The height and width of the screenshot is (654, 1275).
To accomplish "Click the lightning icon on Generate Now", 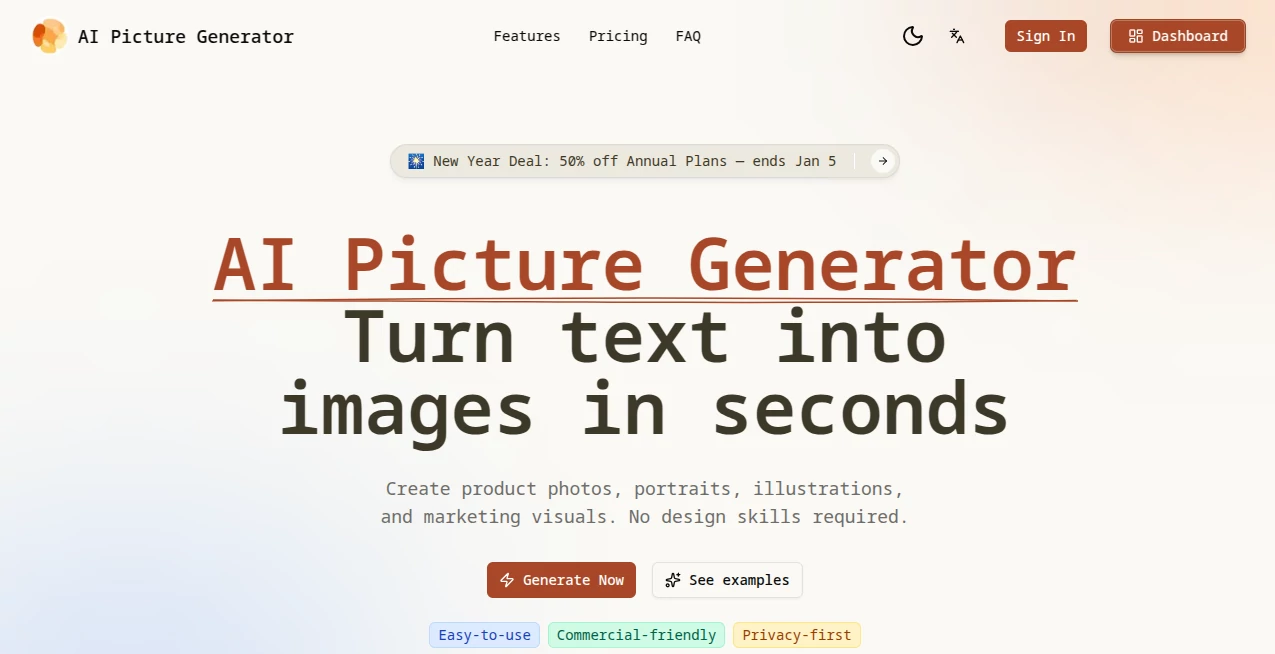I will pyautogui.click(x=508, y=580).
